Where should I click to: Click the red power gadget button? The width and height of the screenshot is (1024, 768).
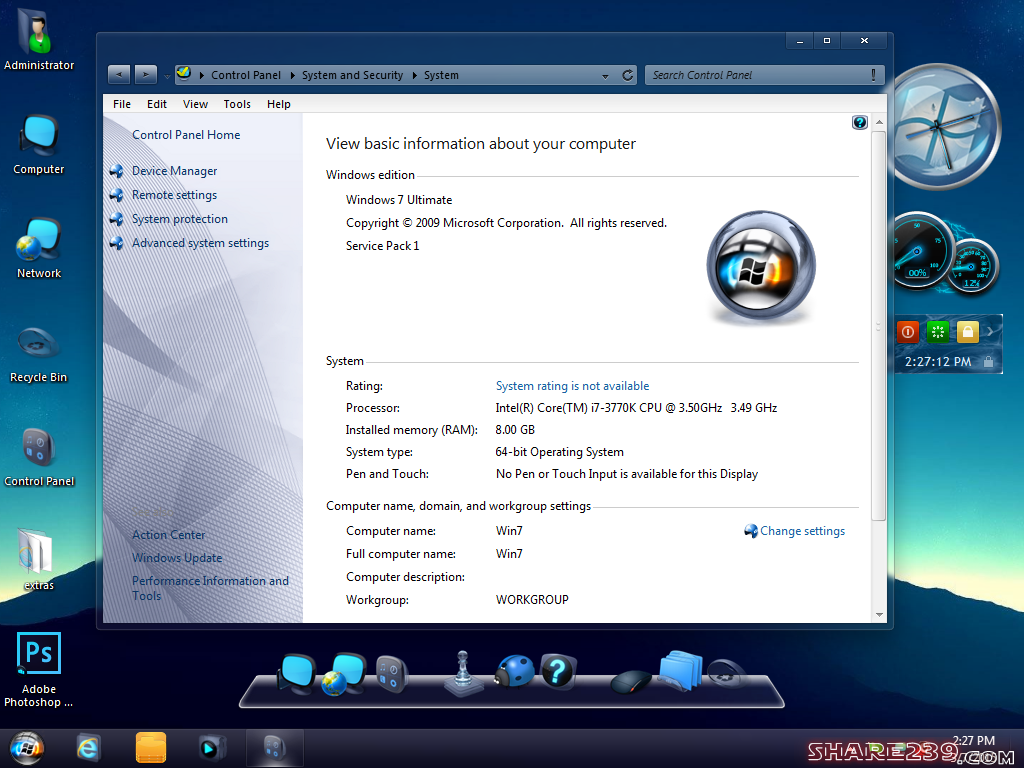coord(908,332)
